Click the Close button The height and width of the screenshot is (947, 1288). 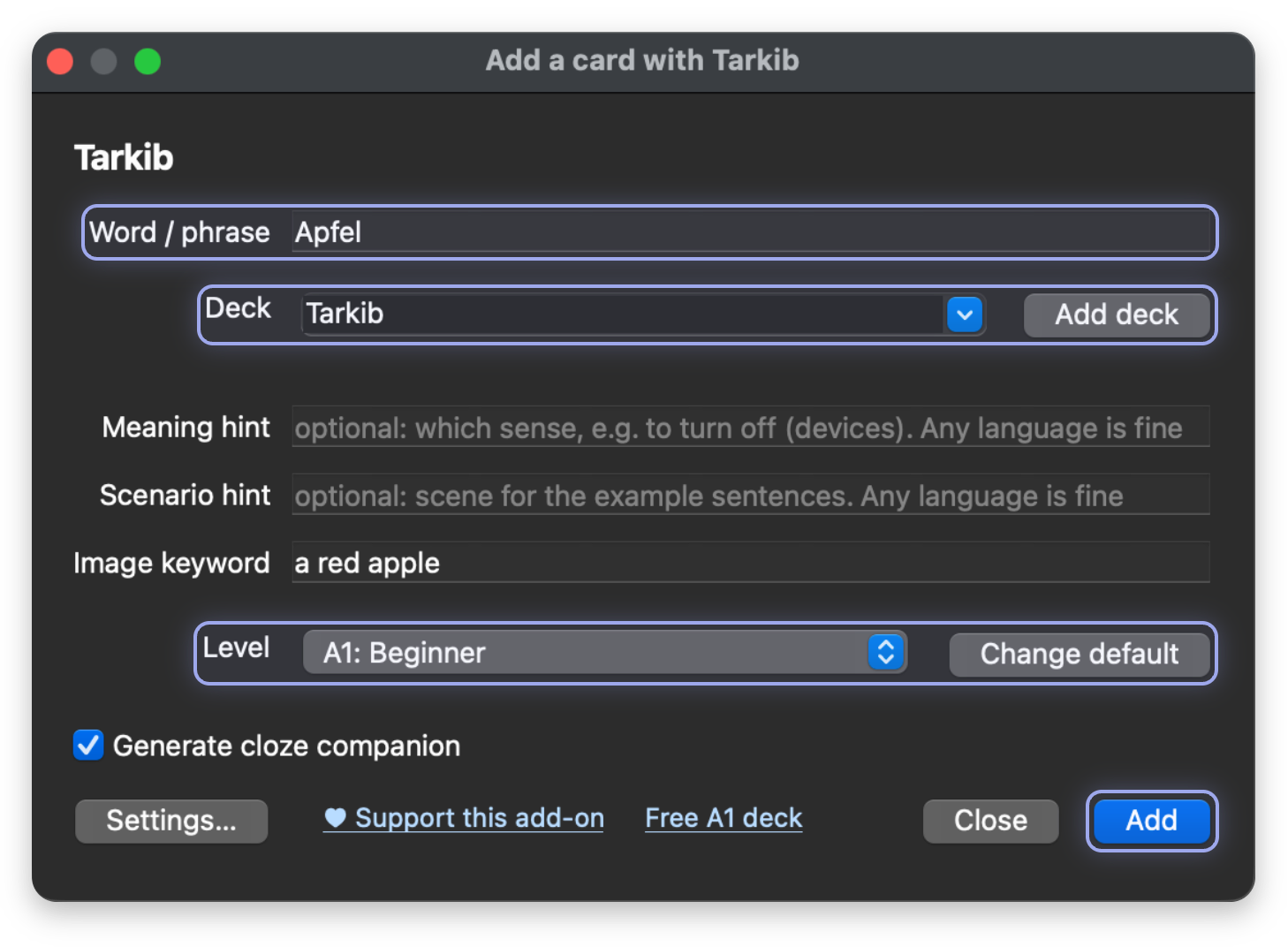coord(990,821)
